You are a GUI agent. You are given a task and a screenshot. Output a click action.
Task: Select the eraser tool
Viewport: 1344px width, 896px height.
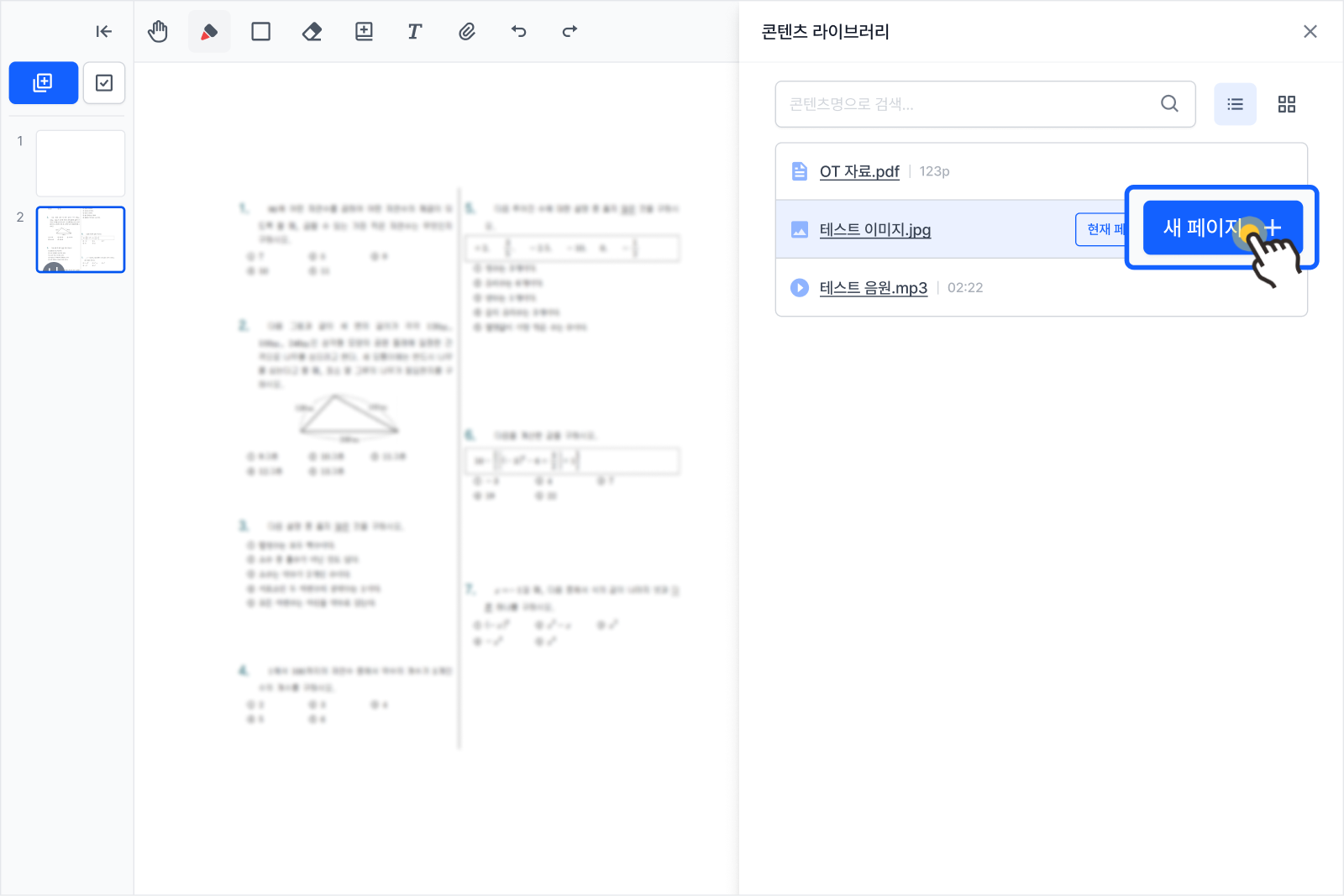[312, 32]
